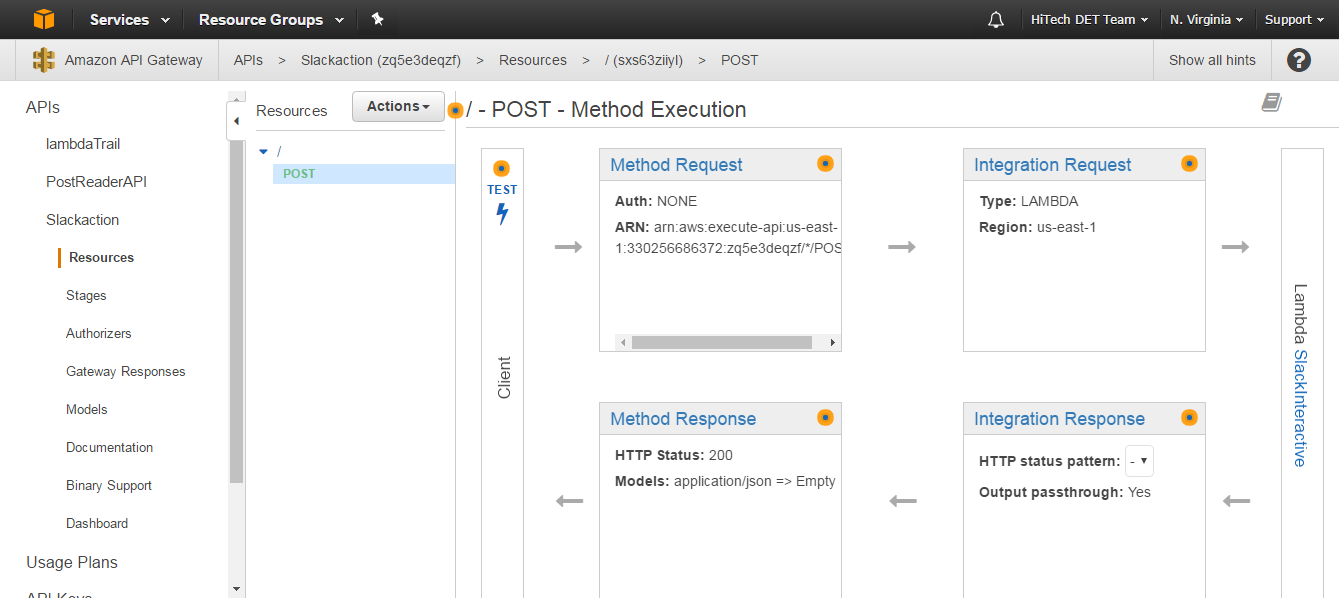Screen dimensions: 1339x602
Task: Click TEST link in Client box
Action: click(502, 189)
